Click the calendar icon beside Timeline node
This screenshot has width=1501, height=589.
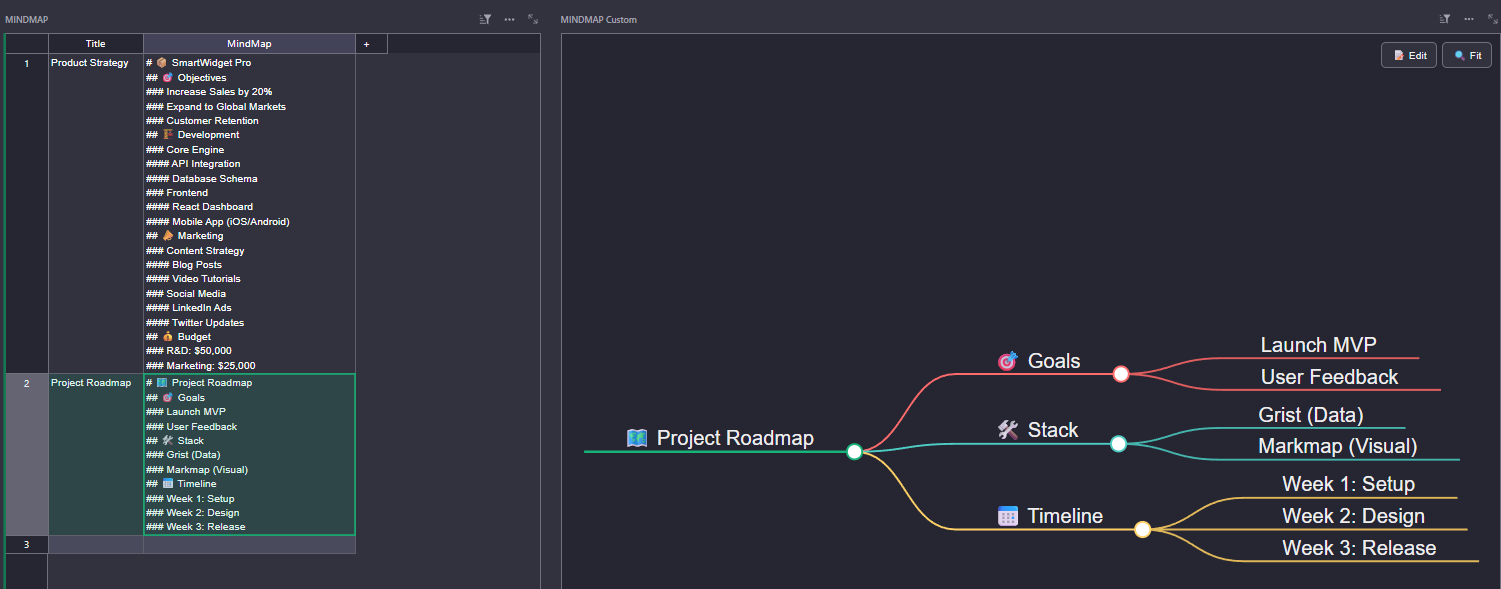pyautogui.click(x=1008, y=516)
